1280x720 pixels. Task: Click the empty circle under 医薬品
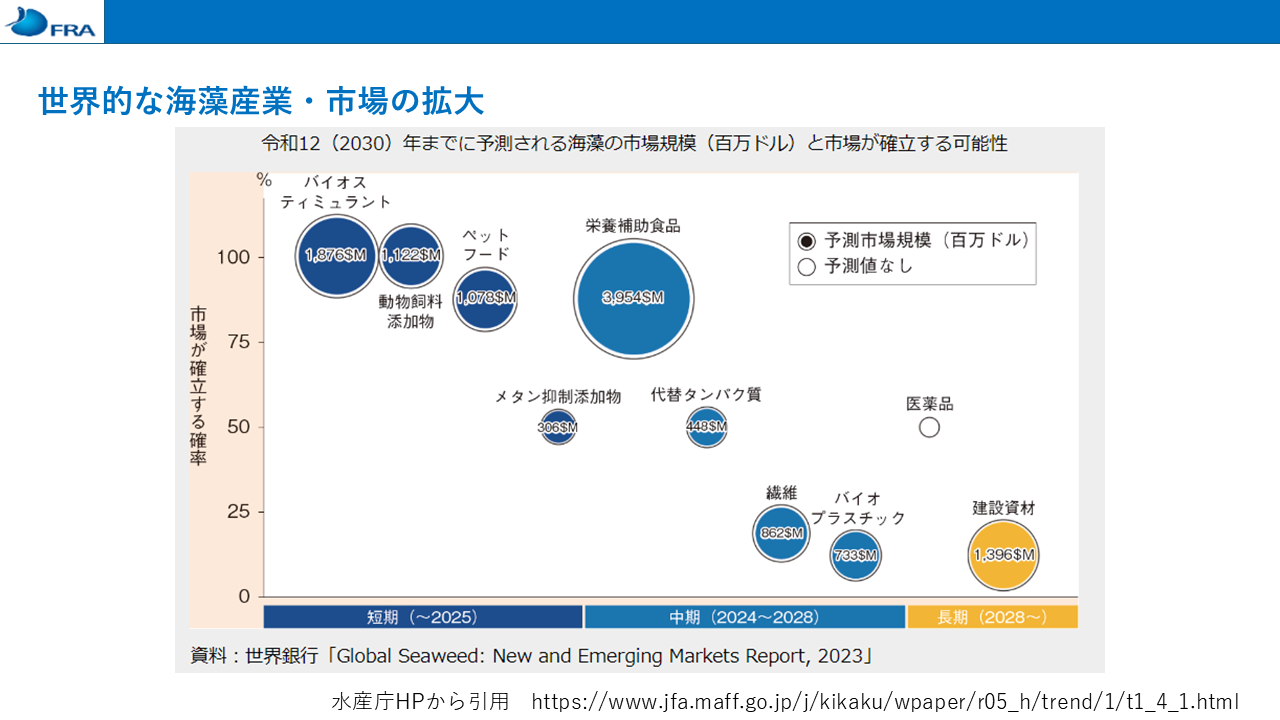[x=929, y=428]
